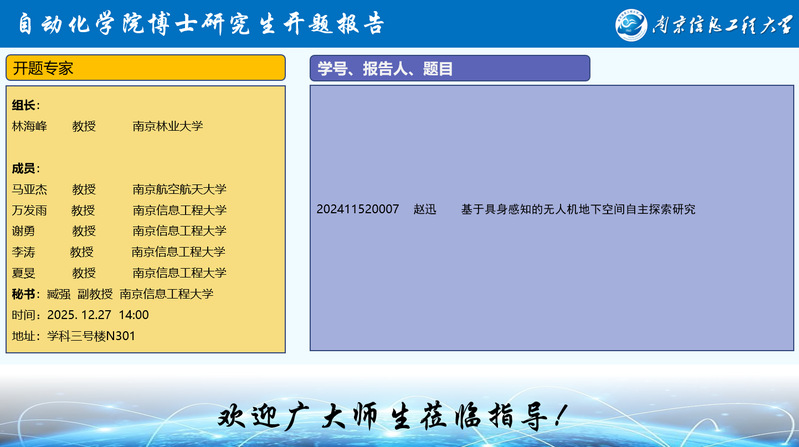
Task: Select member name 谢勇
Action: click(23, 231)
